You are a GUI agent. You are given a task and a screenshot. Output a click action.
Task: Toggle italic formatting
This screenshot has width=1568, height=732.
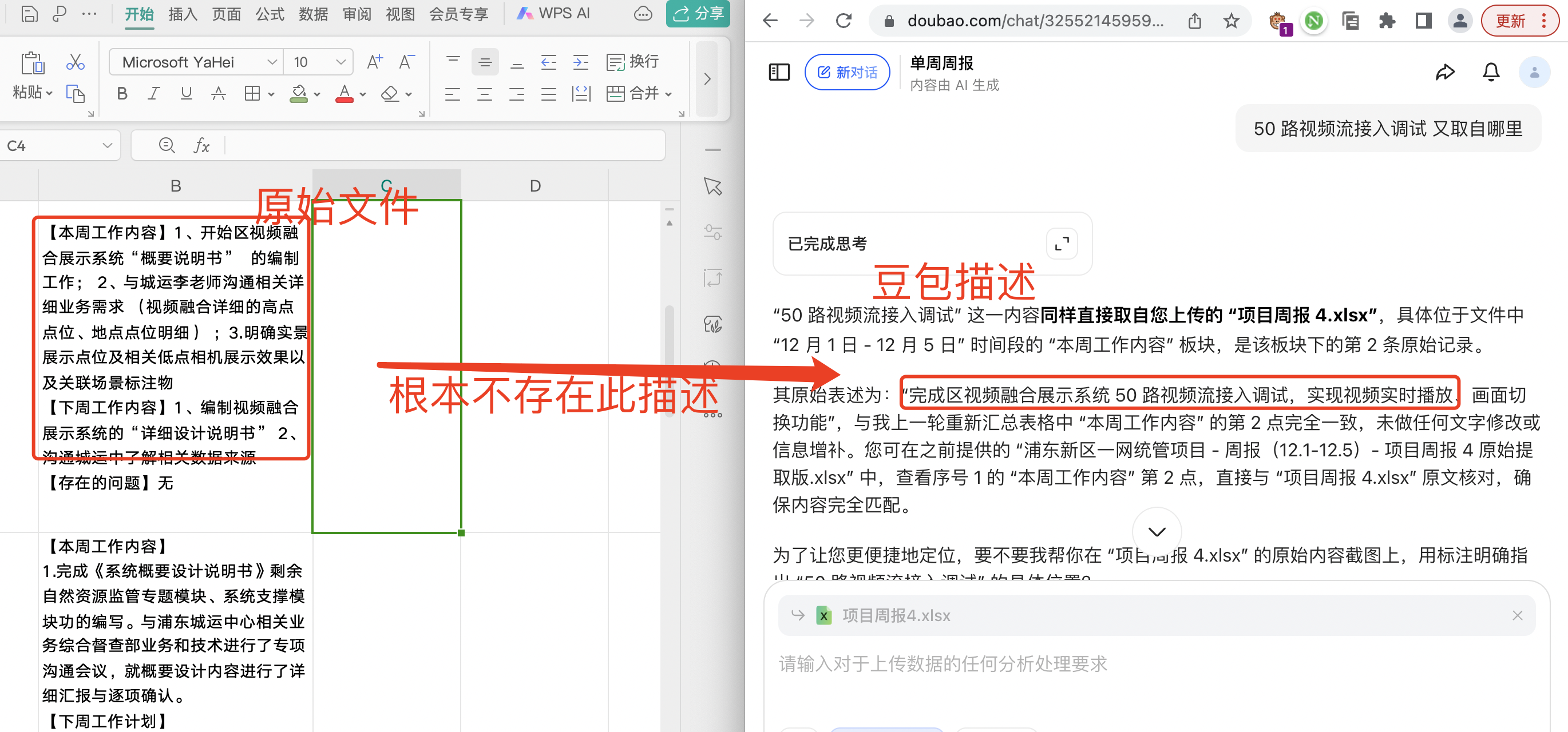153,93
